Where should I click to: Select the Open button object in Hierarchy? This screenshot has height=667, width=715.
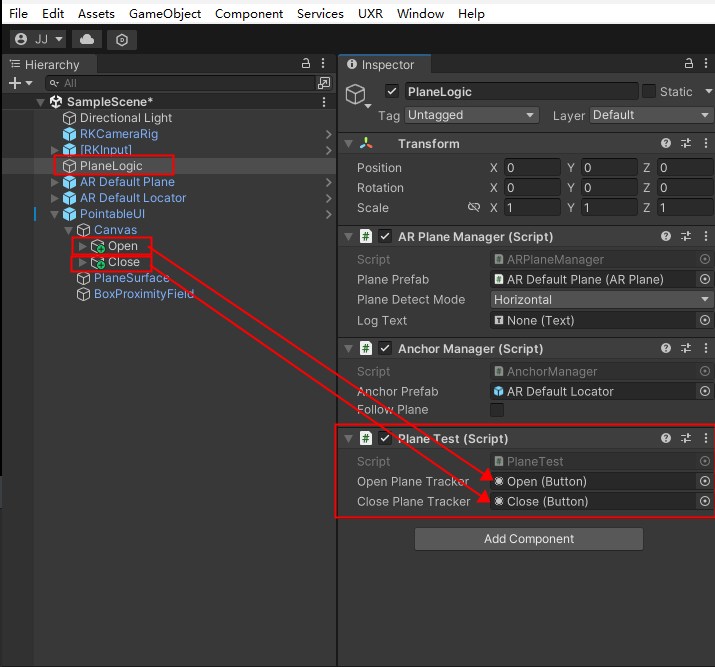(x=114, y=246)
